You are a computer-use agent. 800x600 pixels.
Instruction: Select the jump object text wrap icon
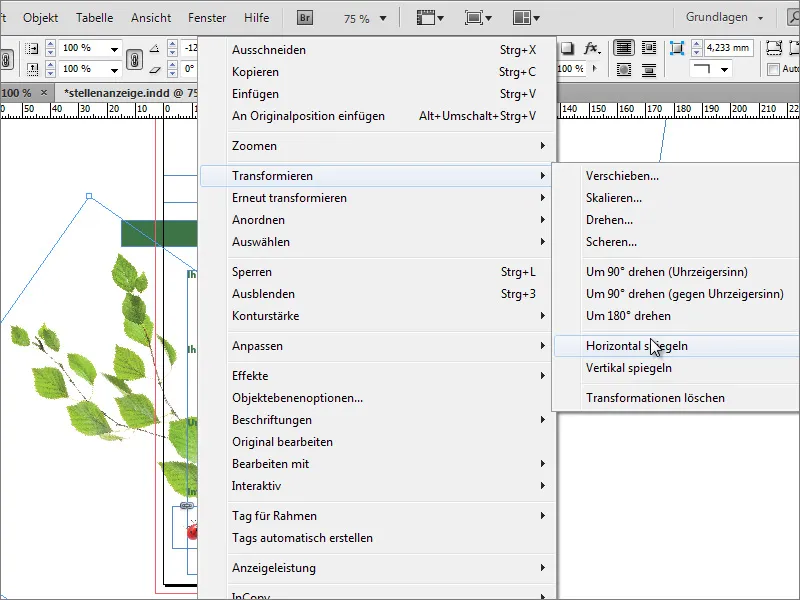649,69
